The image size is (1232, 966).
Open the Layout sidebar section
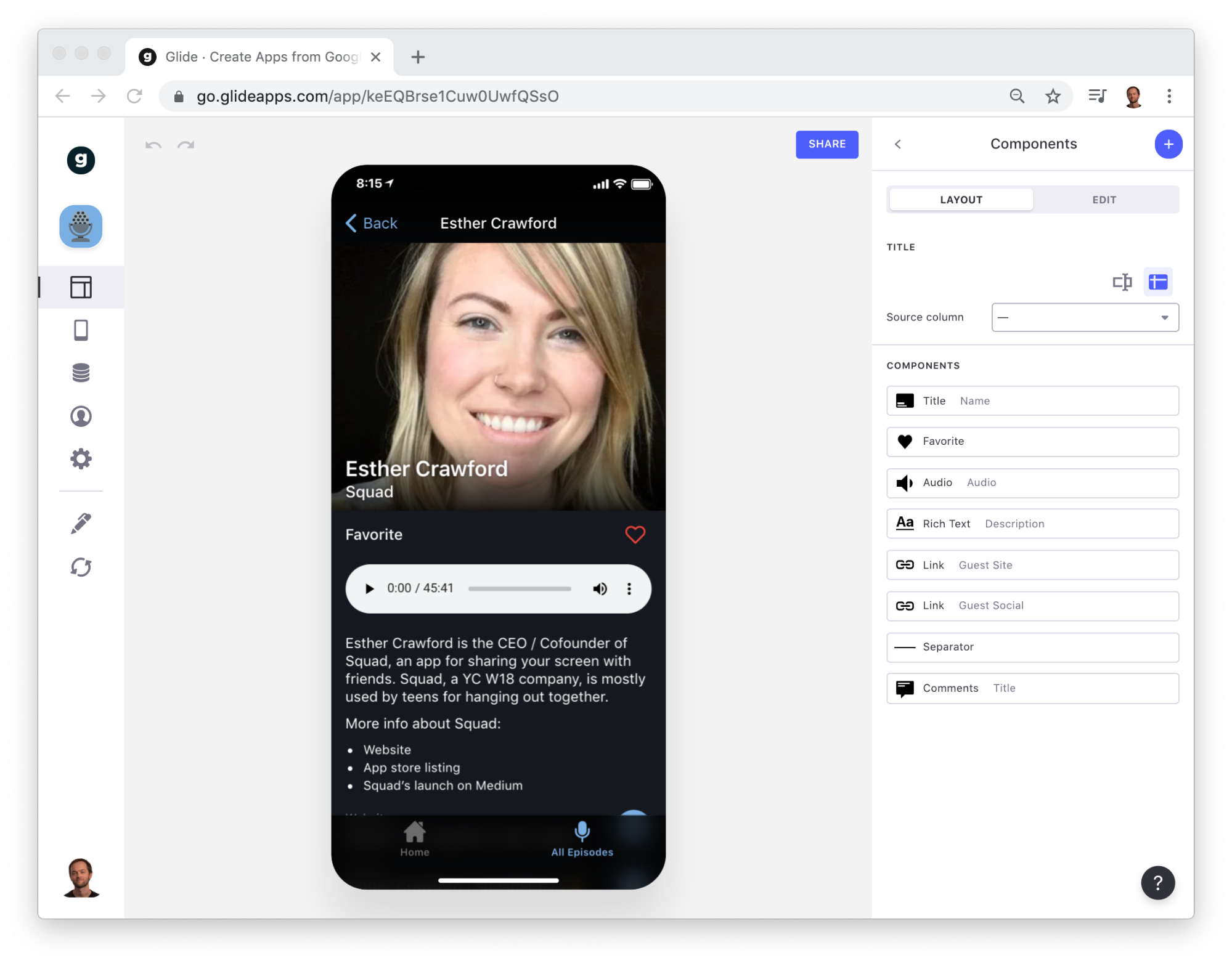[81, 287]
